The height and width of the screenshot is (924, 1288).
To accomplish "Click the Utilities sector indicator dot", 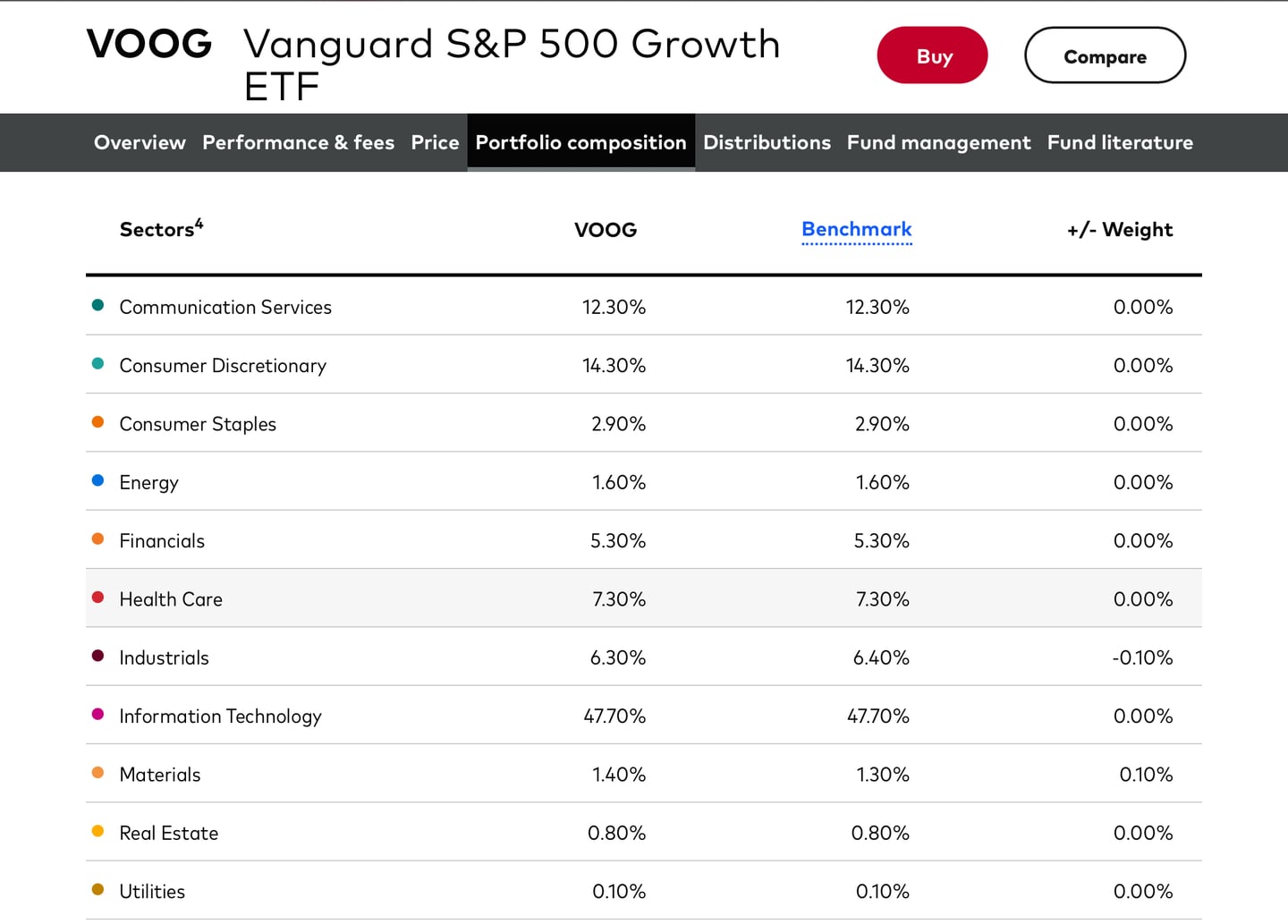I will click(97, 889).
